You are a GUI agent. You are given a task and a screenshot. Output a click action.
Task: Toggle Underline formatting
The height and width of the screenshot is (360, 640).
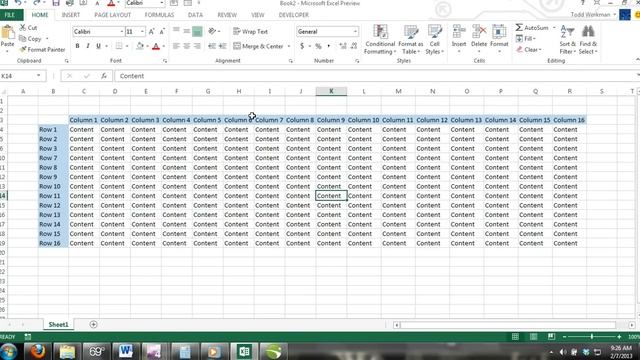[x=98, y=46]
